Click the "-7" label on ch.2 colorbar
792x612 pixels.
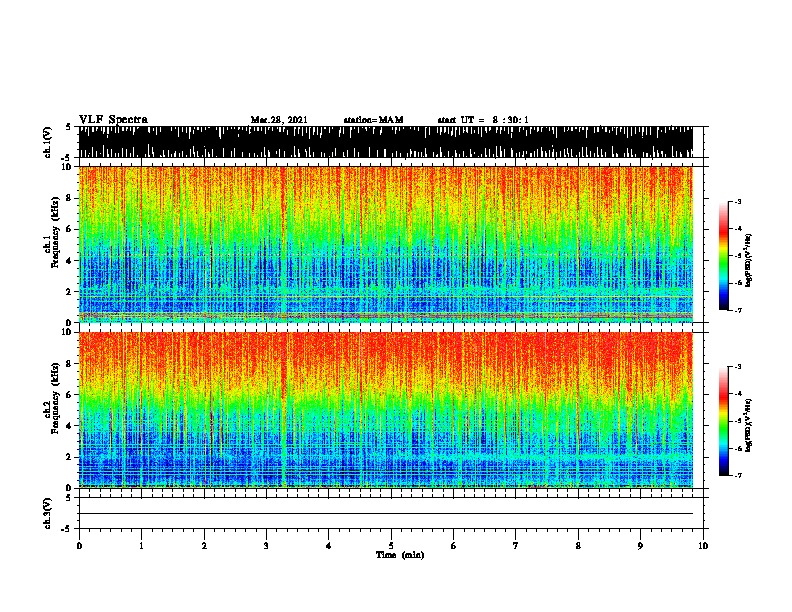(x=737, y=476)
